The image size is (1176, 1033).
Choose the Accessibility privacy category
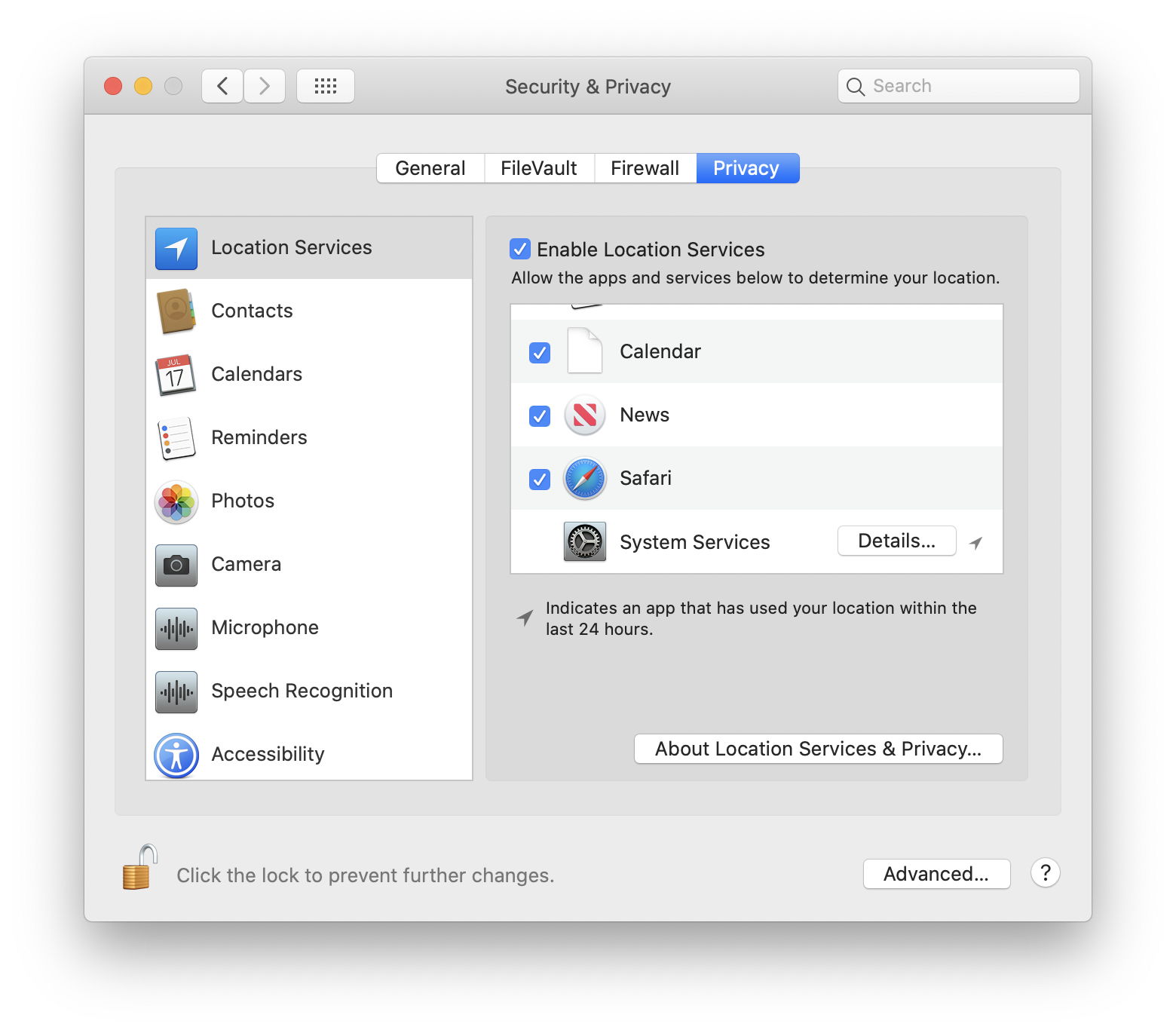268,754
